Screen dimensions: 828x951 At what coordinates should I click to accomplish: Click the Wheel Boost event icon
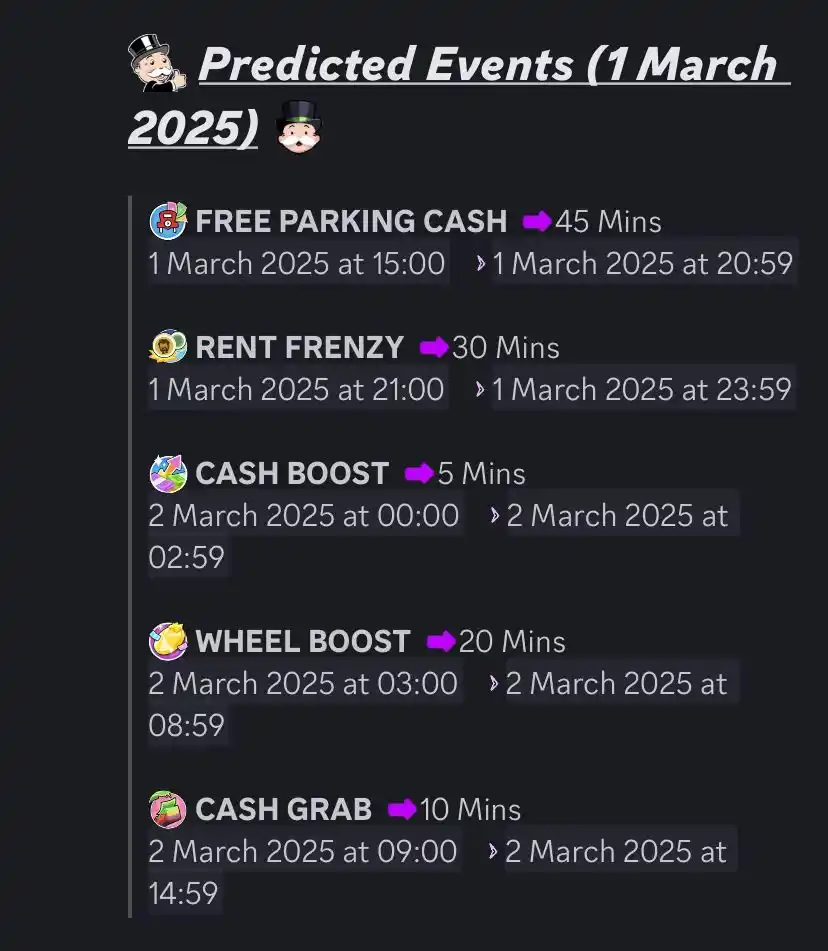pyautogui.click(x=168, y=641)
